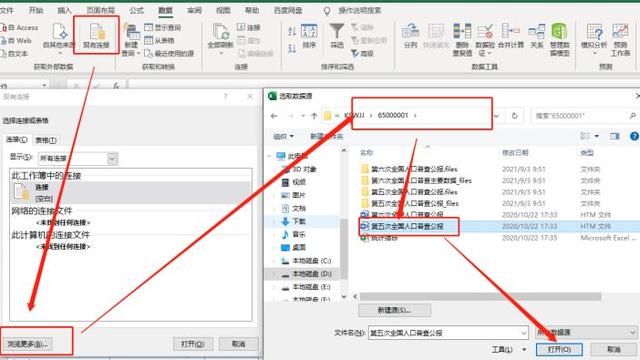
Task: Click the 连接 (Connections) ribbon icon
Action: (x=249, y=27)
